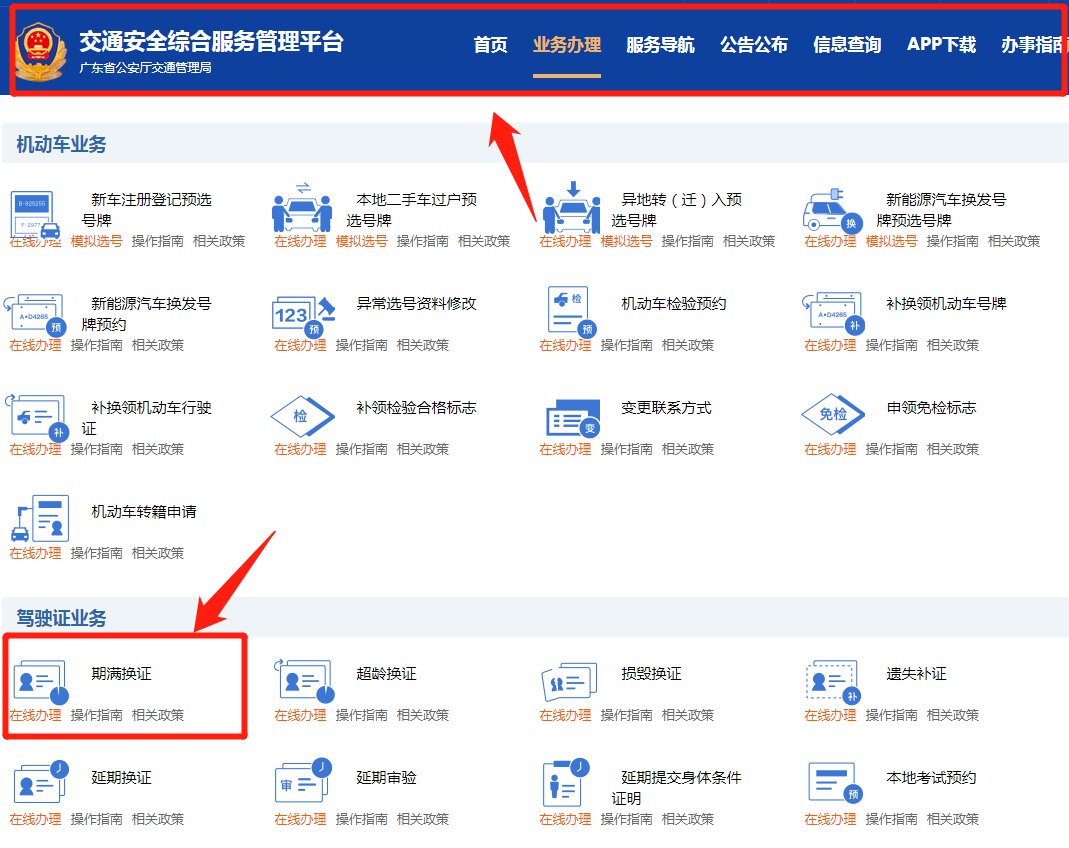
Task: Click the 异常选号资料修改 gavel icon
Action: [x=303, y=314]
